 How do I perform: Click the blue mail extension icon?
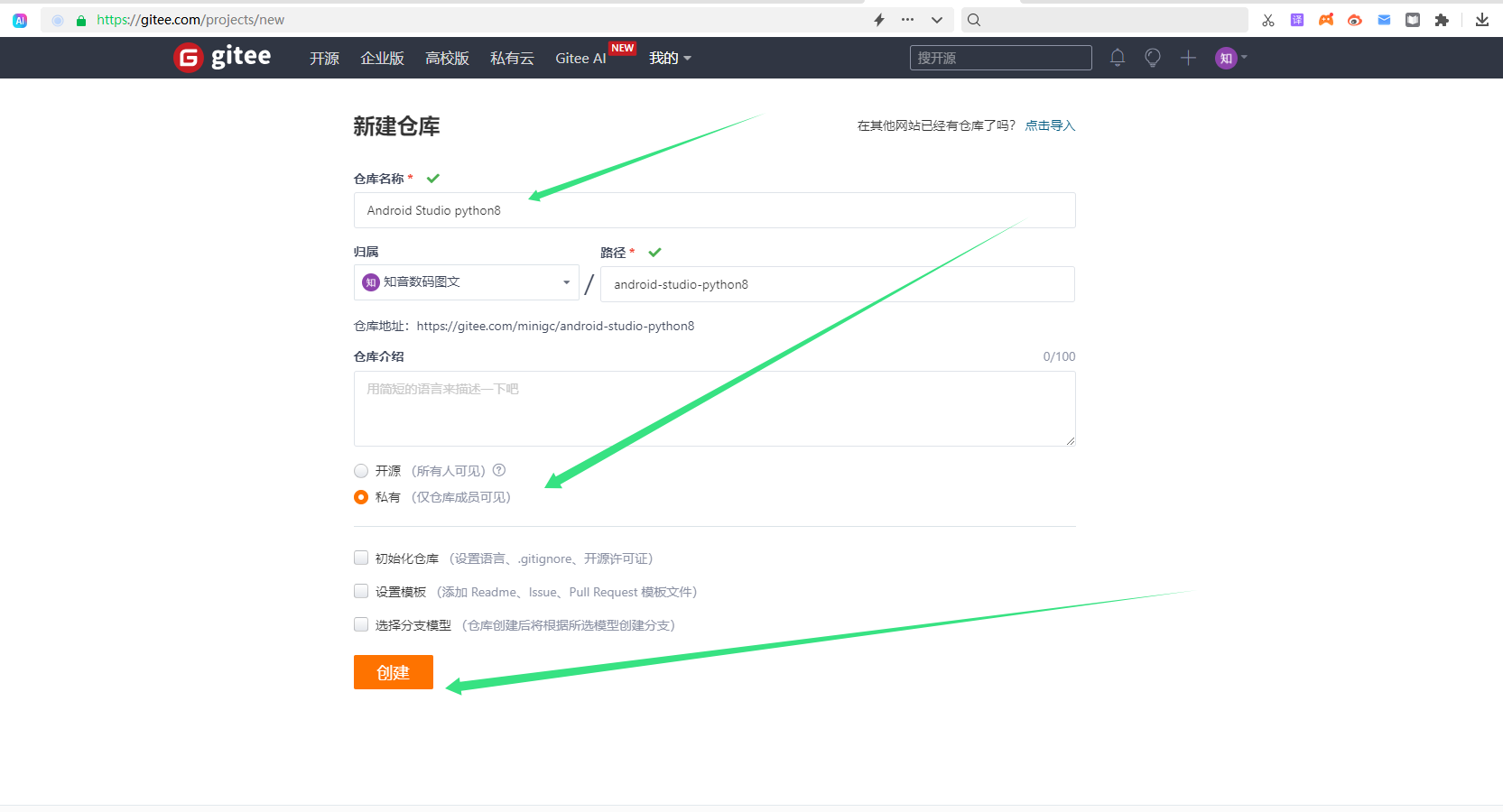click(x=1384, y=20)
